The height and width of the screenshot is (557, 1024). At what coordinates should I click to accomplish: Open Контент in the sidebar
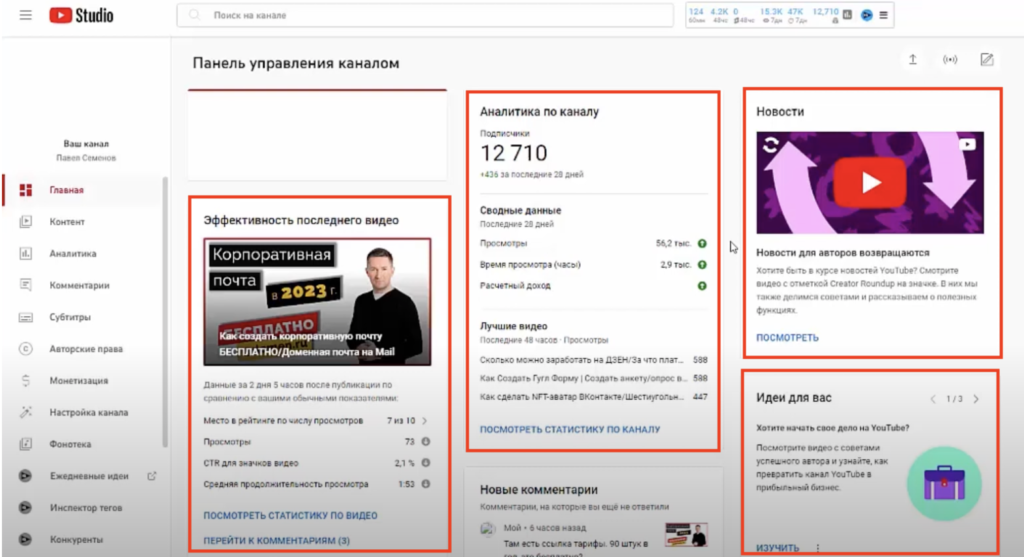click(x=67, y=222)
